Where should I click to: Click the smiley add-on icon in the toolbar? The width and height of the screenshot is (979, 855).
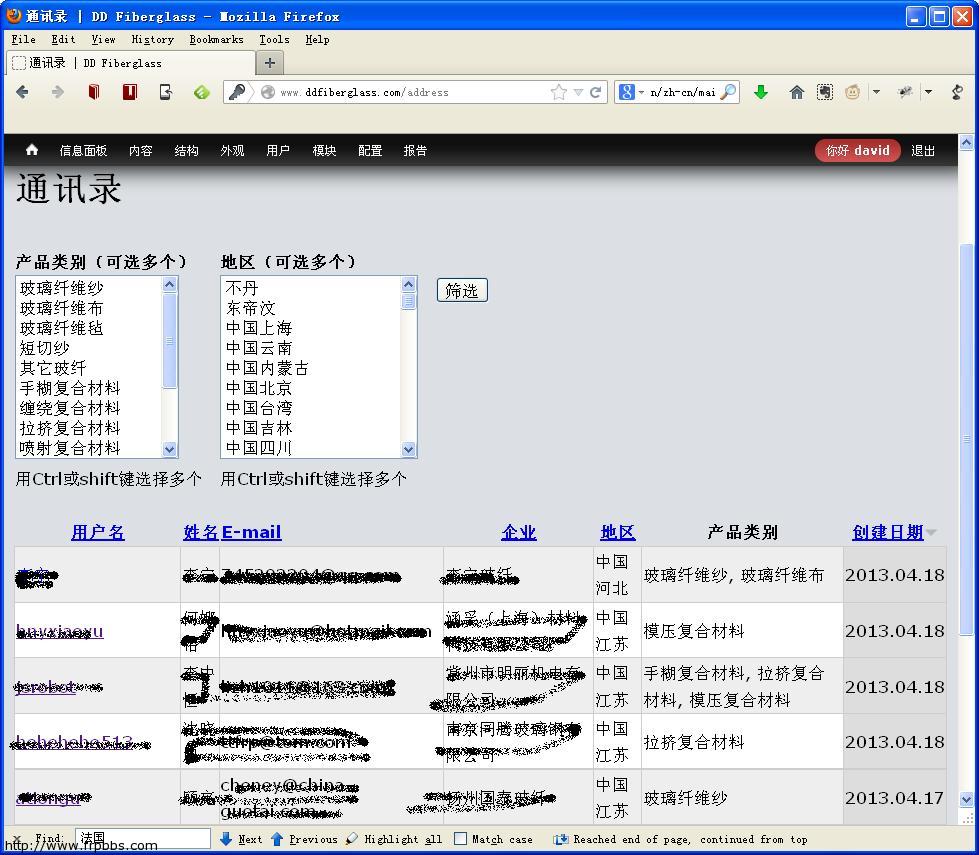click(853, 91)
